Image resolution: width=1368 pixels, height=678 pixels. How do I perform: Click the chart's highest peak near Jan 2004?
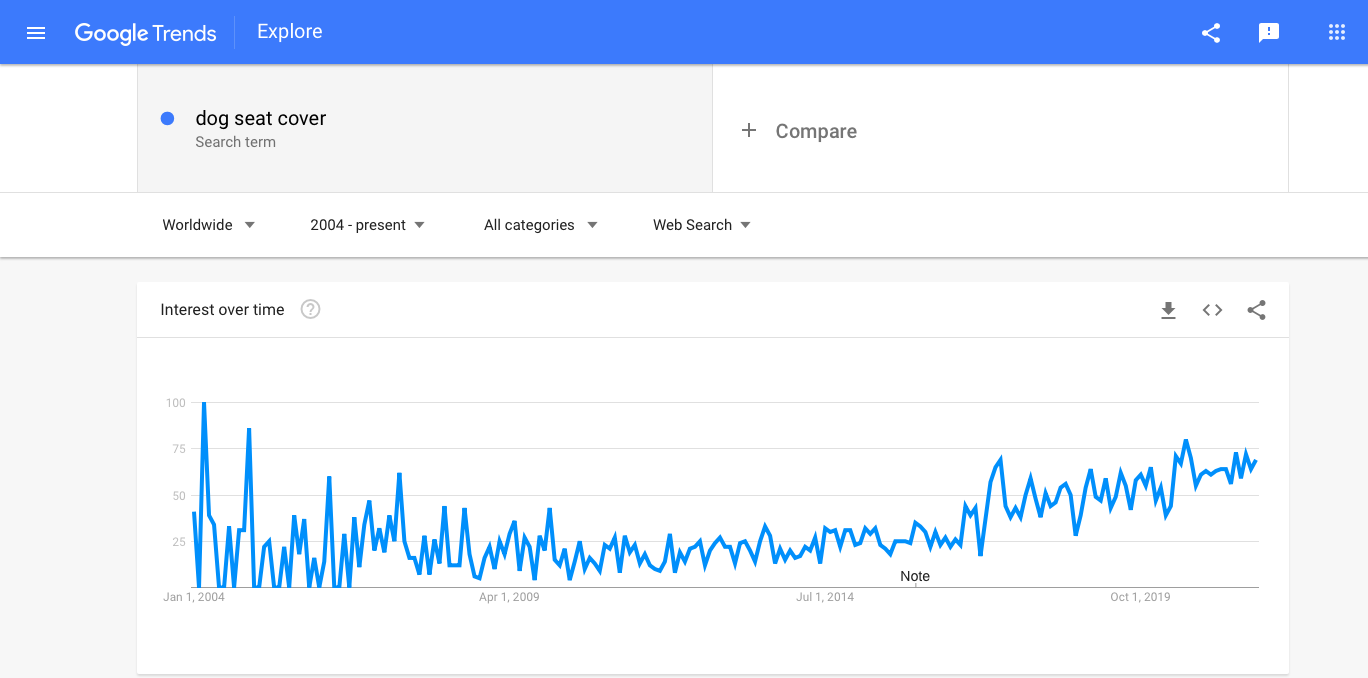203,403
